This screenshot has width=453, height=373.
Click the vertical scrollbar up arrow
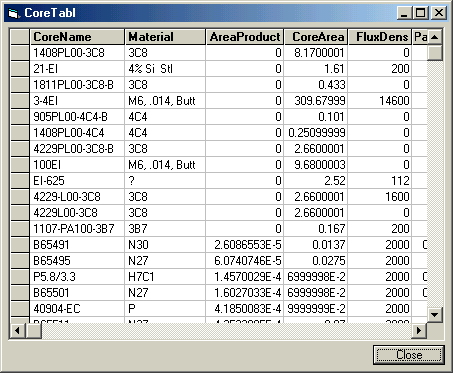coord(435,37)
